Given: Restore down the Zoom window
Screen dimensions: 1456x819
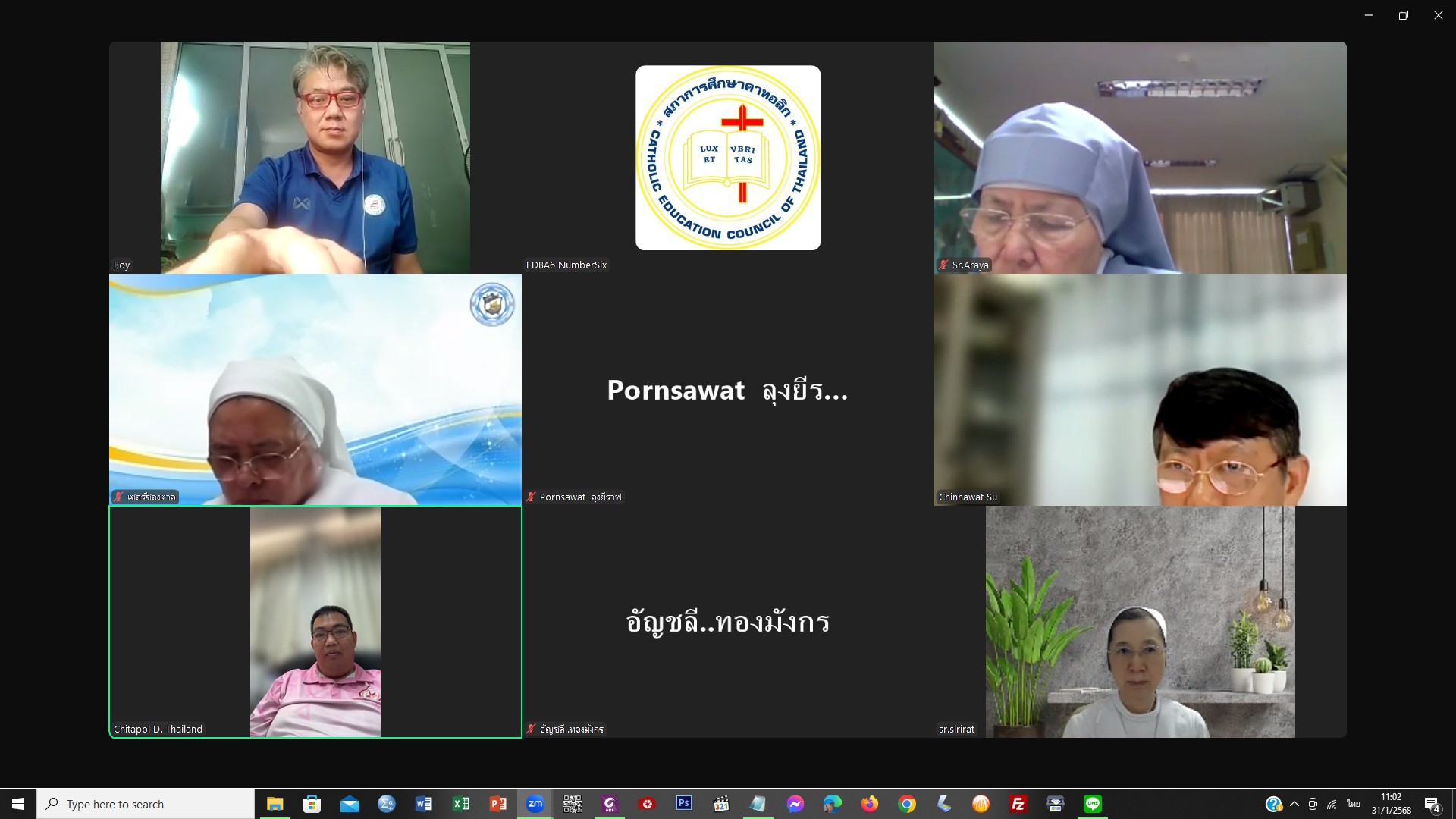Looking at the screenshot, I should [1403, 15].
